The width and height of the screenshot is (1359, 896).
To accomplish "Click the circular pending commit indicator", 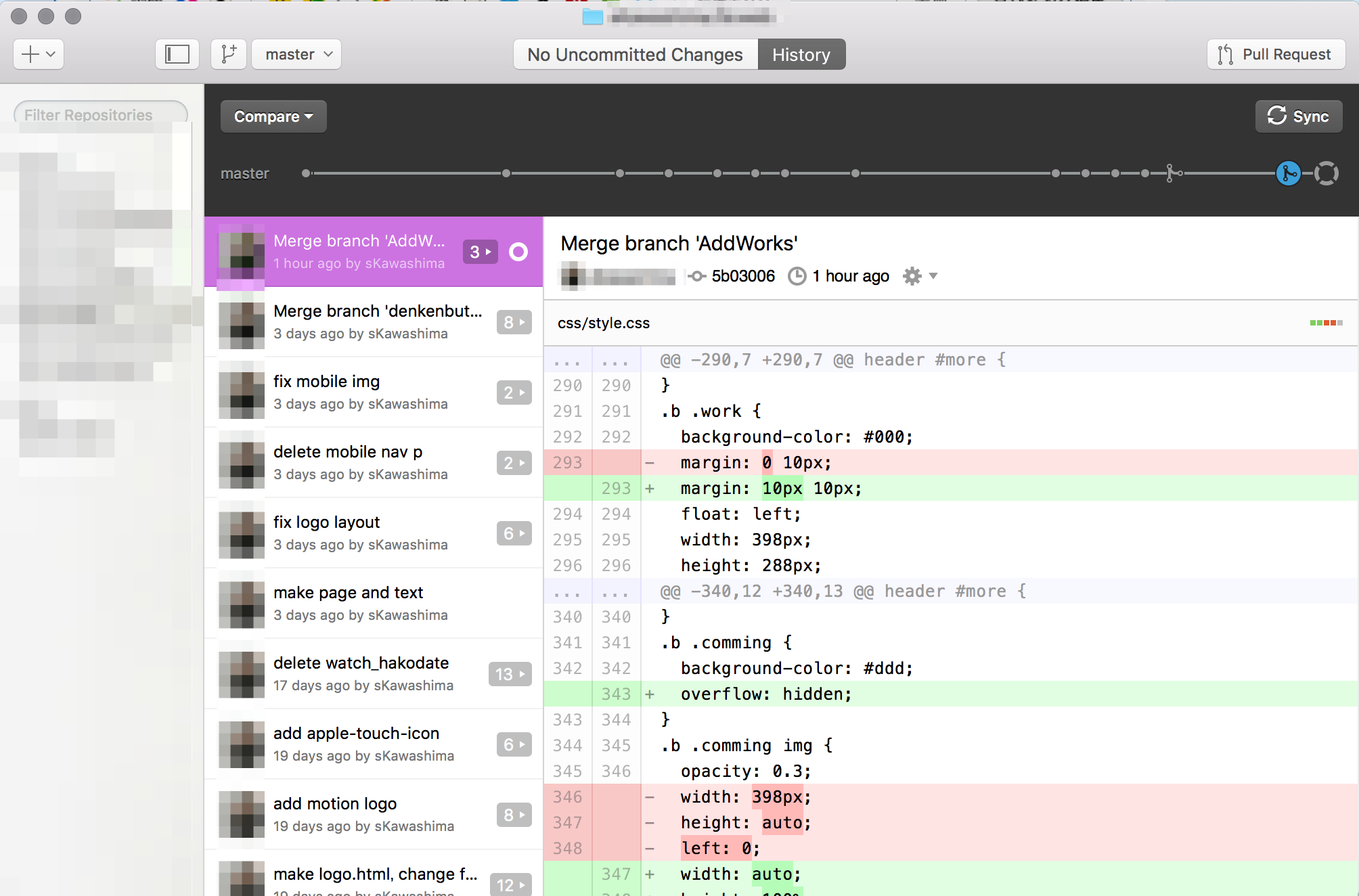I will 1326,173.
